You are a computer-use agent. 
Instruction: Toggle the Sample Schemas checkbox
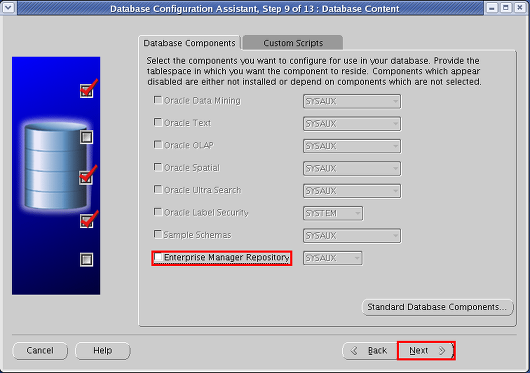pos(158,234)
